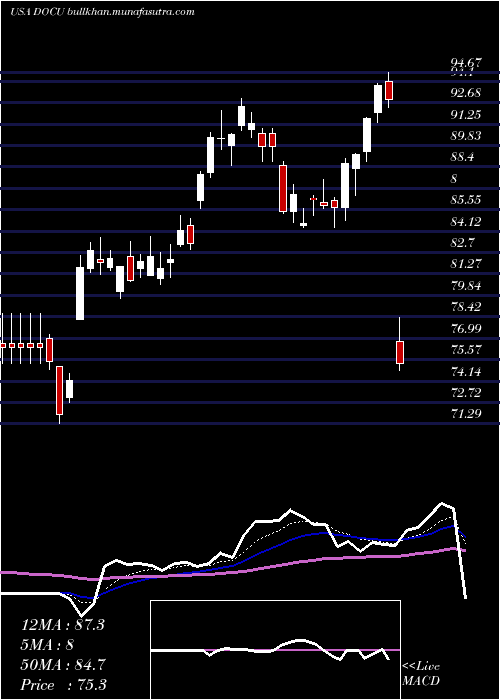This screenshot has width=500, height=700.
Task: Click the isolated gap-down red candle near 75.57
Action: tap(400, 352)
